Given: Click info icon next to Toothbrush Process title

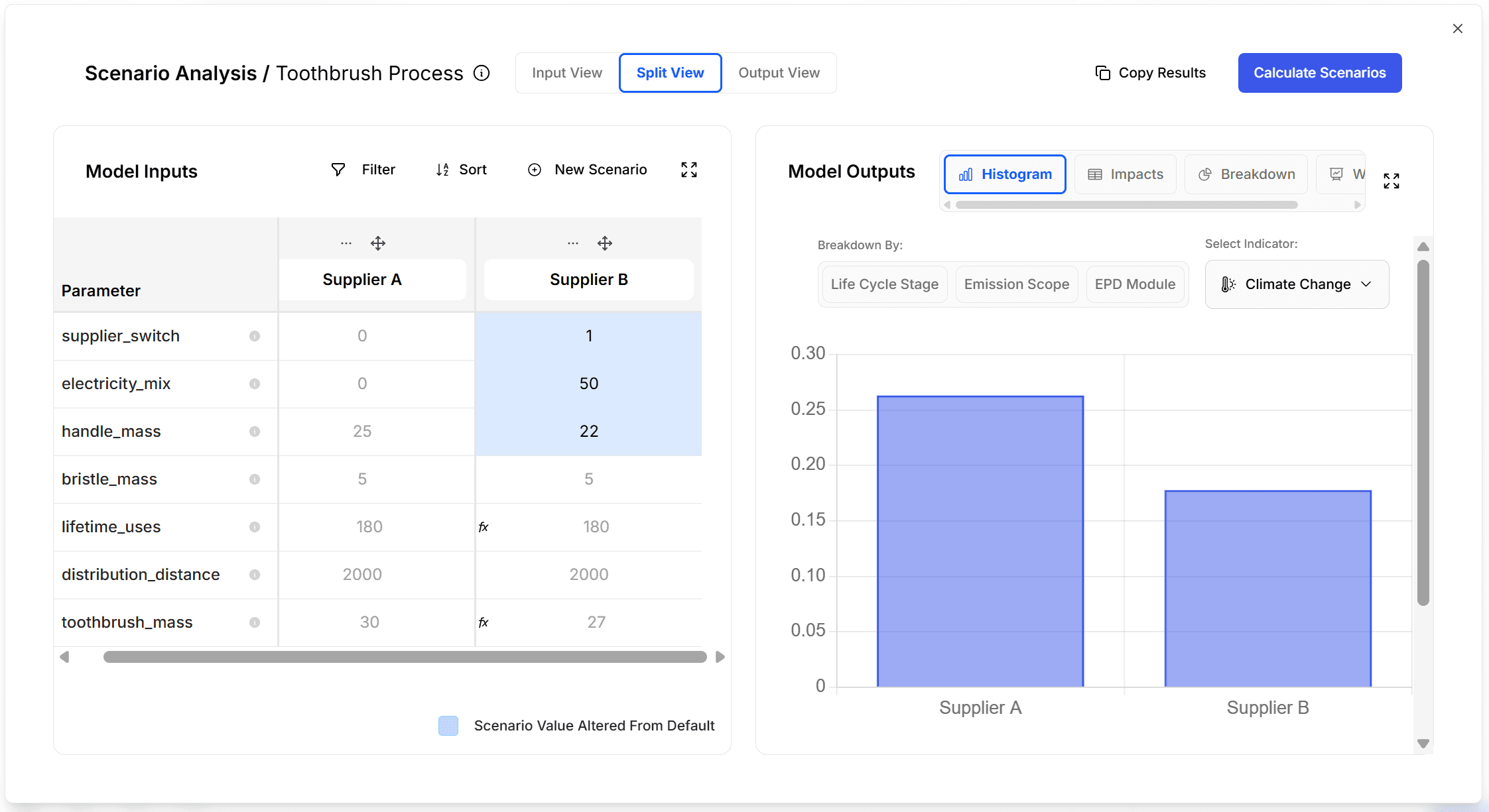Looking at the screenshot, I should [x=482, y=73].
